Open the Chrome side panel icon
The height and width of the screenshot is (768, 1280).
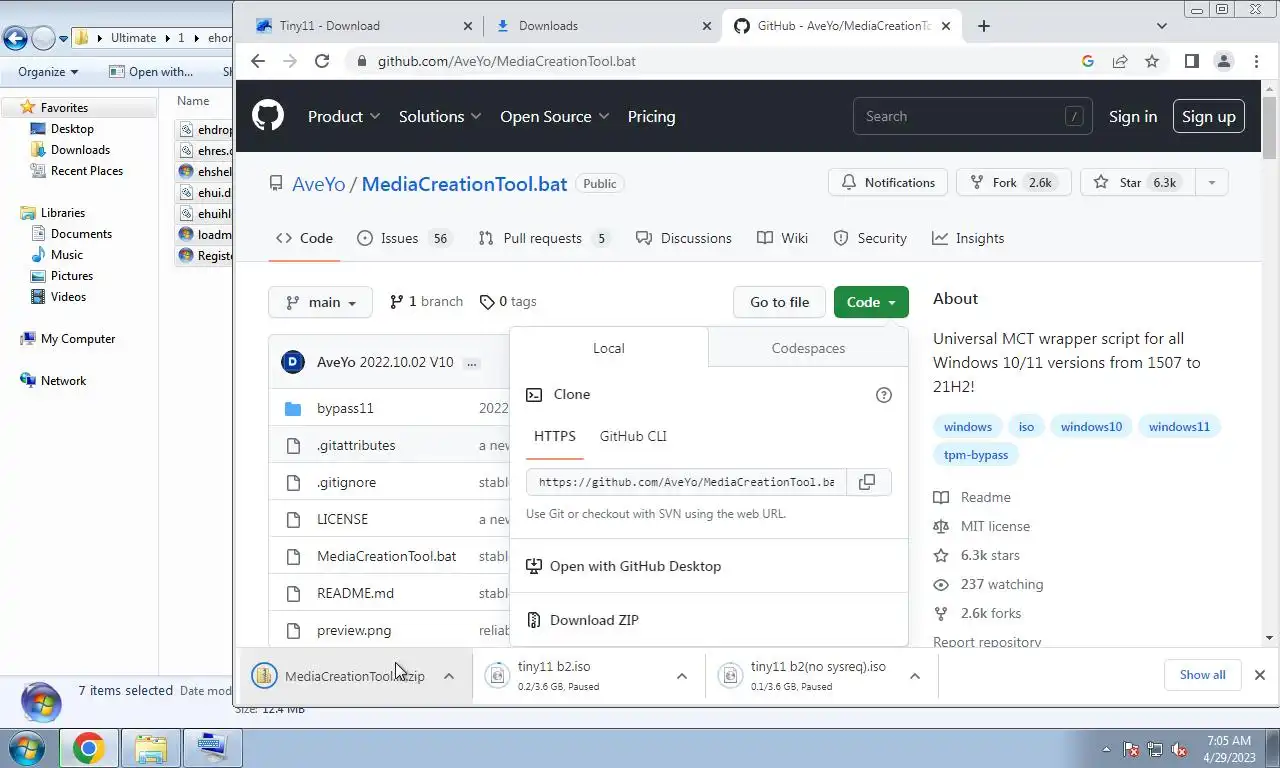[1191, 61]
